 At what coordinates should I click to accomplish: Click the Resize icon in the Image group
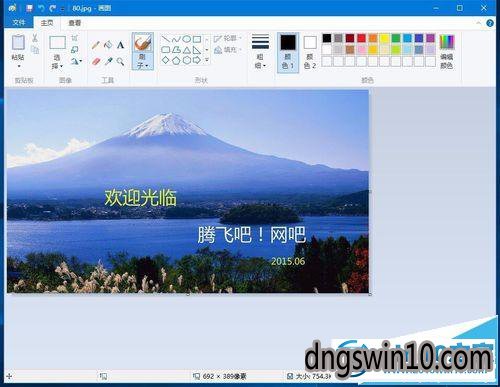[75, 49]
